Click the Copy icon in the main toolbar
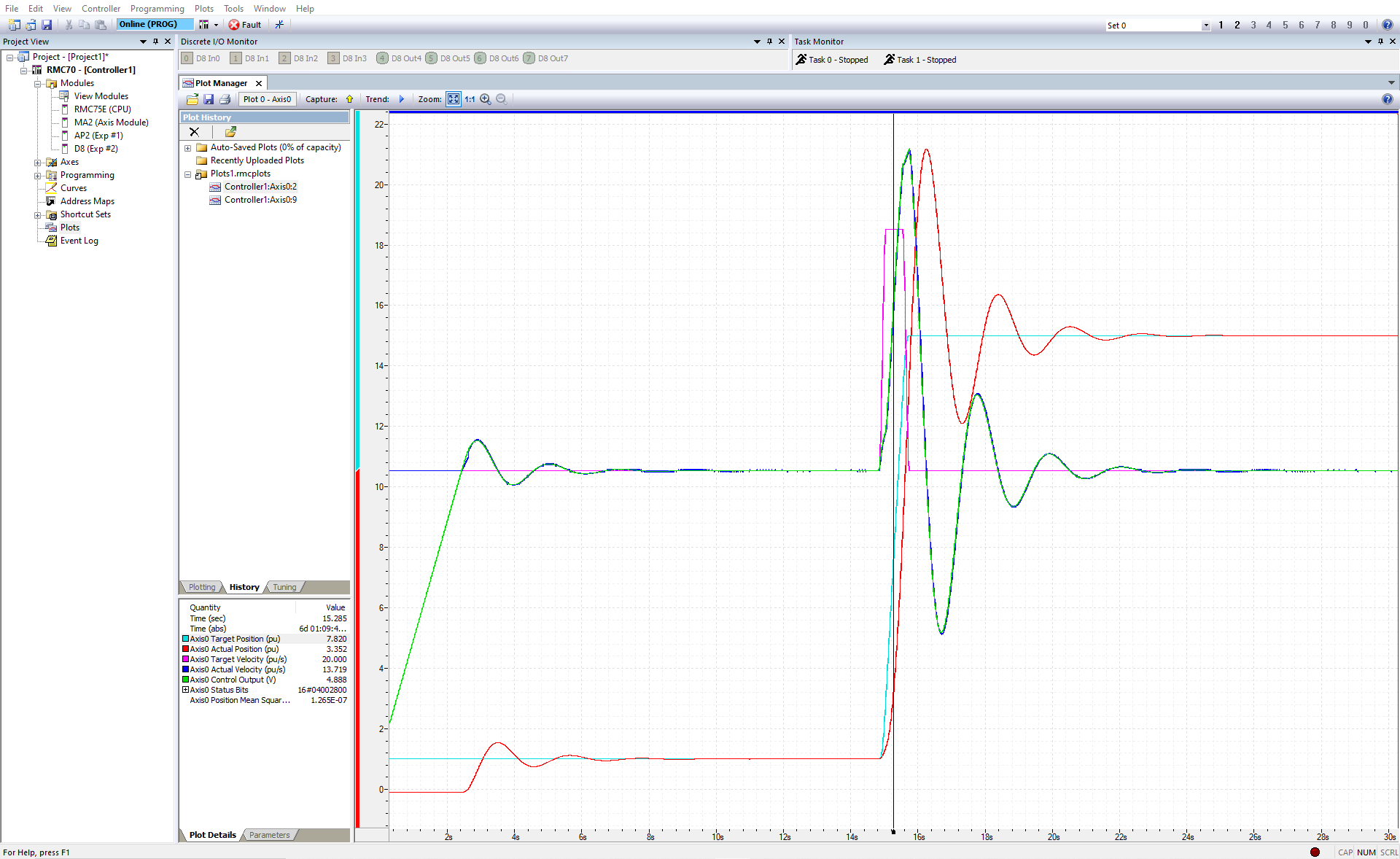Screen dimensions: 1400x859 click(x=85, y=25)
